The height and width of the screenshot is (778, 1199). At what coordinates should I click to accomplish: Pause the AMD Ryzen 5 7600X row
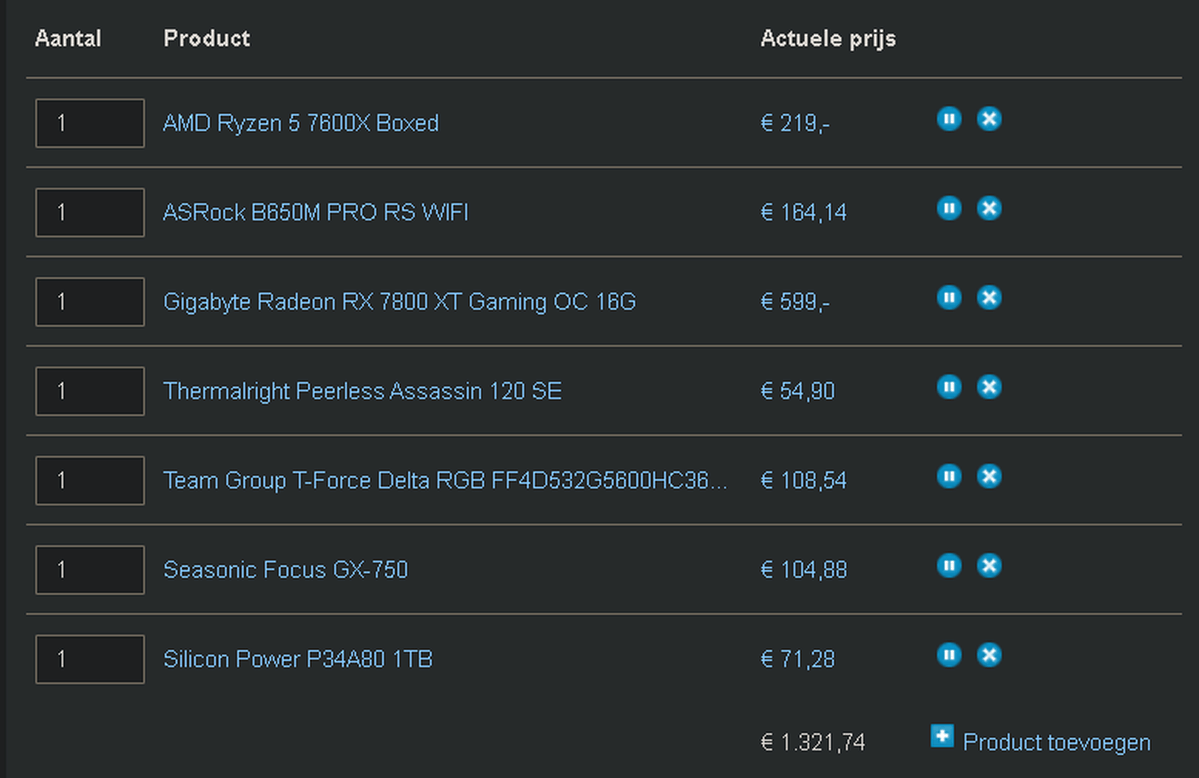tap(949, 119)
